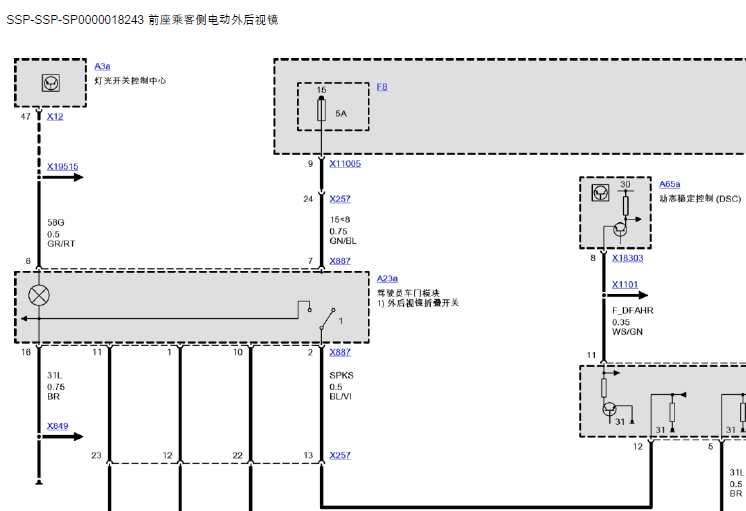The height and width of the screenshot is (511, 746).
Task: Open the A3a component link
Action: pyautogui.click(x=102, y=66)
